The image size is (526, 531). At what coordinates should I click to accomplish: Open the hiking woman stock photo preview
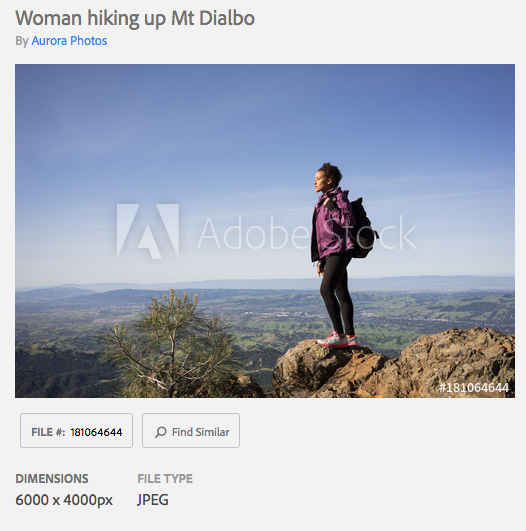click(265, 231)
